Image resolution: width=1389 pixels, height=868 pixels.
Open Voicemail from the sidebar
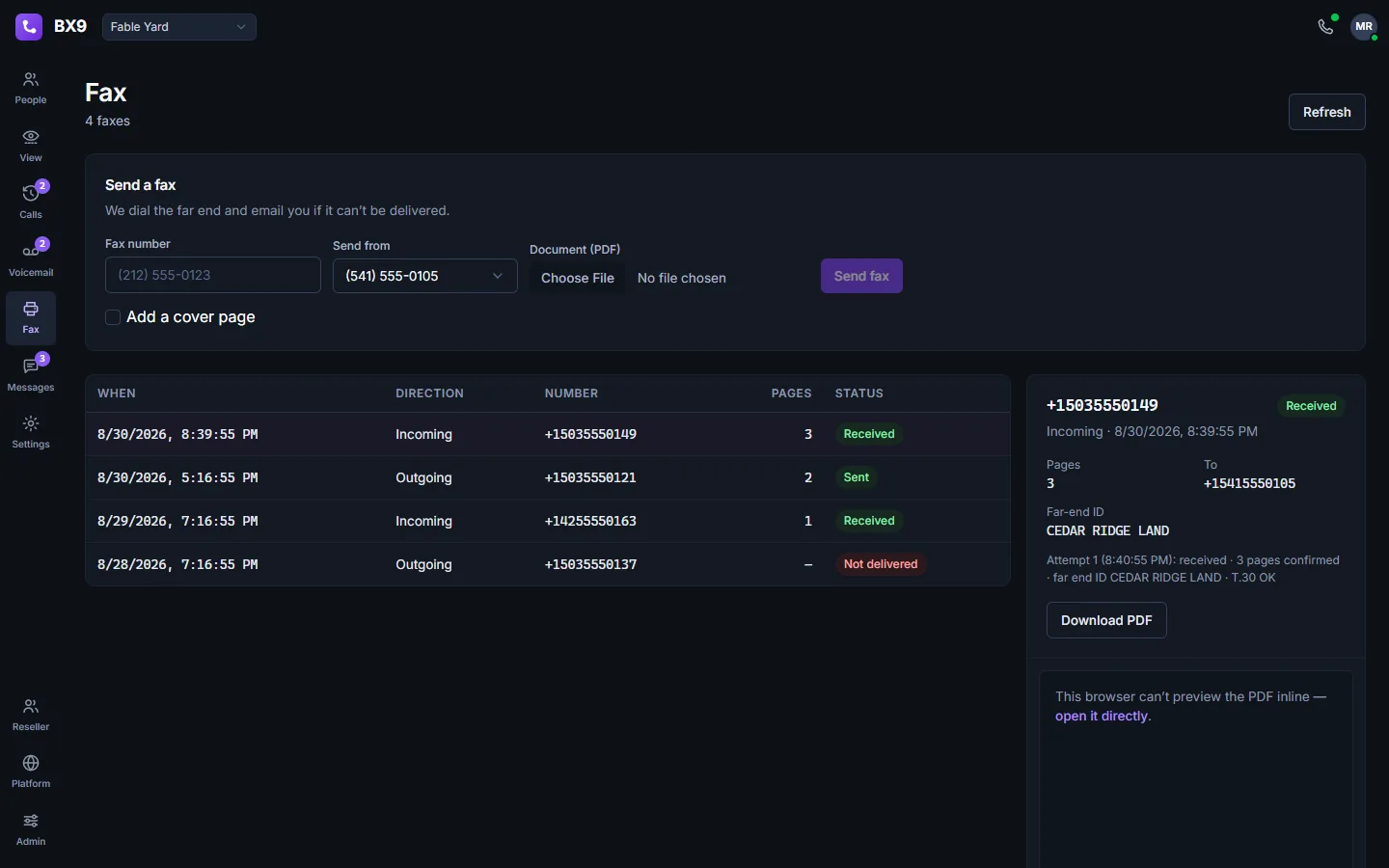[x=31, y=260]
